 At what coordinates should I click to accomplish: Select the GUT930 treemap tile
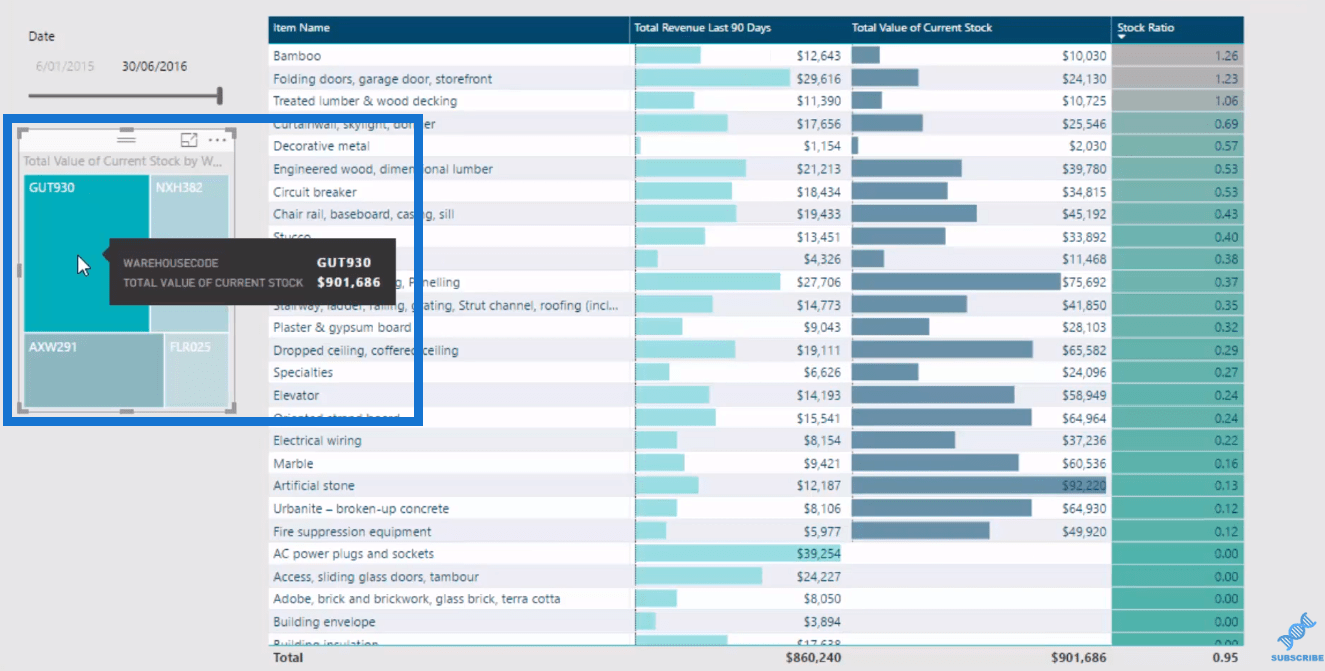[x=86, y=254]
